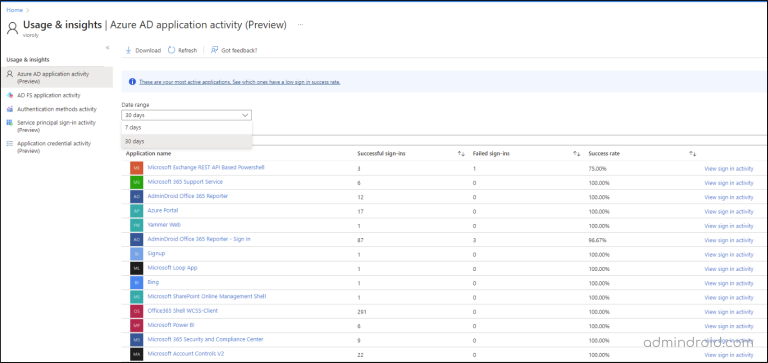Click the Refresh button label
The image size is (768, 363).
point(188,50)
